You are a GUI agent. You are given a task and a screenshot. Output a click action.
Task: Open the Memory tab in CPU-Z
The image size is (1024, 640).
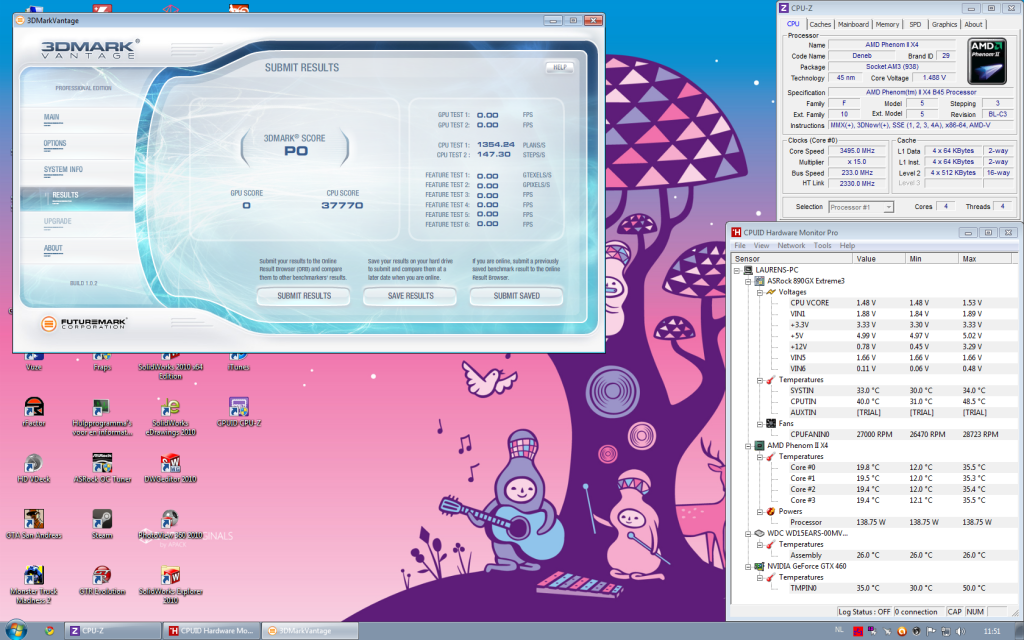tap(887, 24)
